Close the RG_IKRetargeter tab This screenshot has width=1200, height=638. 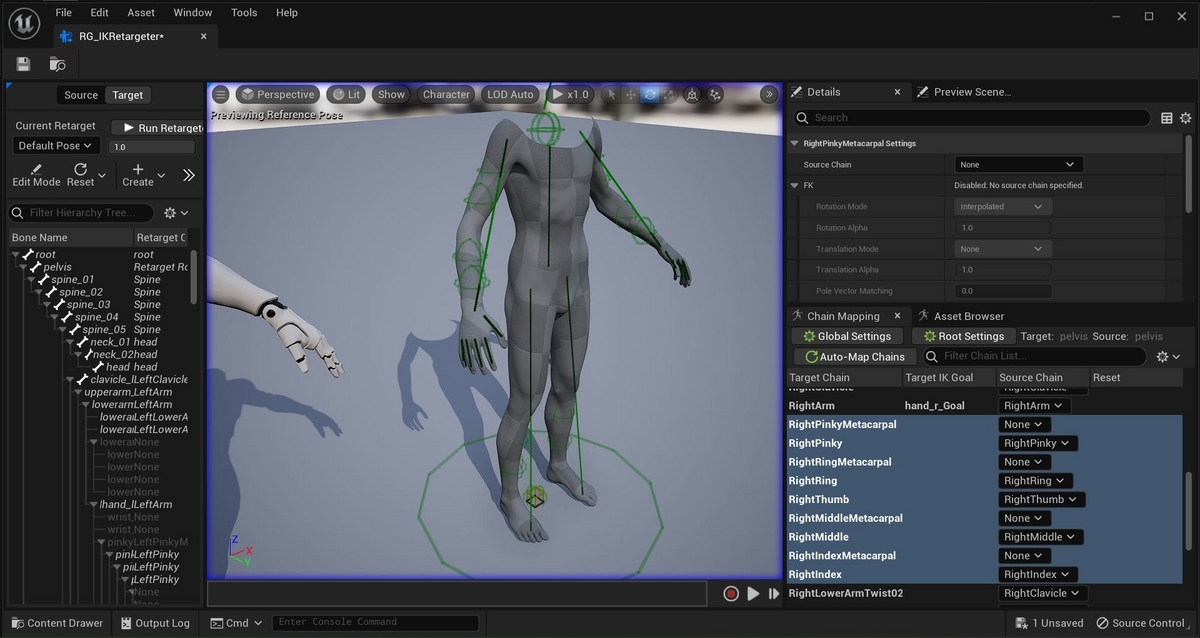pyautogui.click(x=204, y=36)
